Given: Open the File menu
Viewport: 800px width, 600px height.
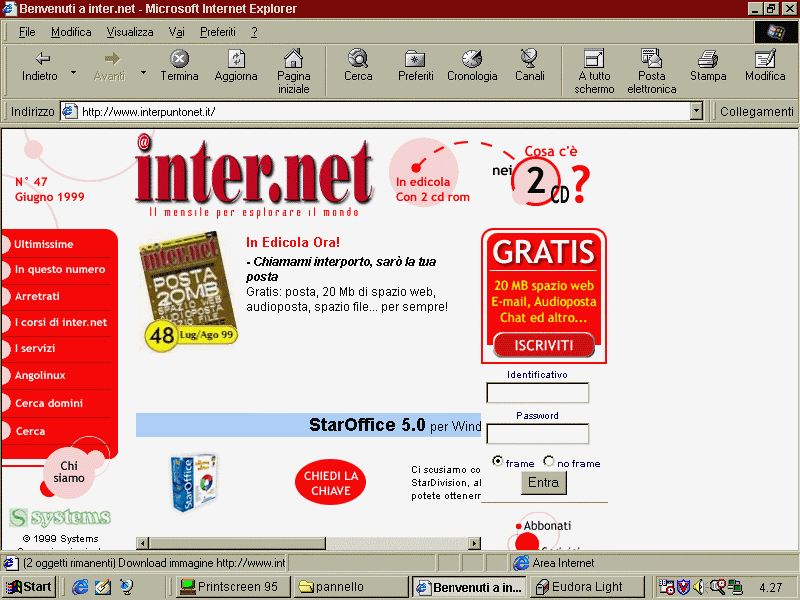Looking at the screenshot, I should [x=27, y=32].
